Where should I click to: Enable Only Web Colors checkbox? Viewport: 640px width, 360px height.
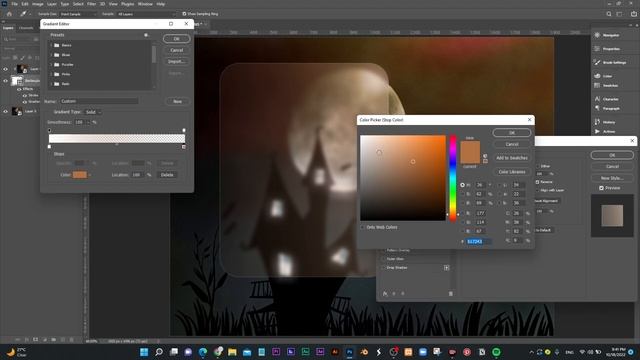coord(362,227)
